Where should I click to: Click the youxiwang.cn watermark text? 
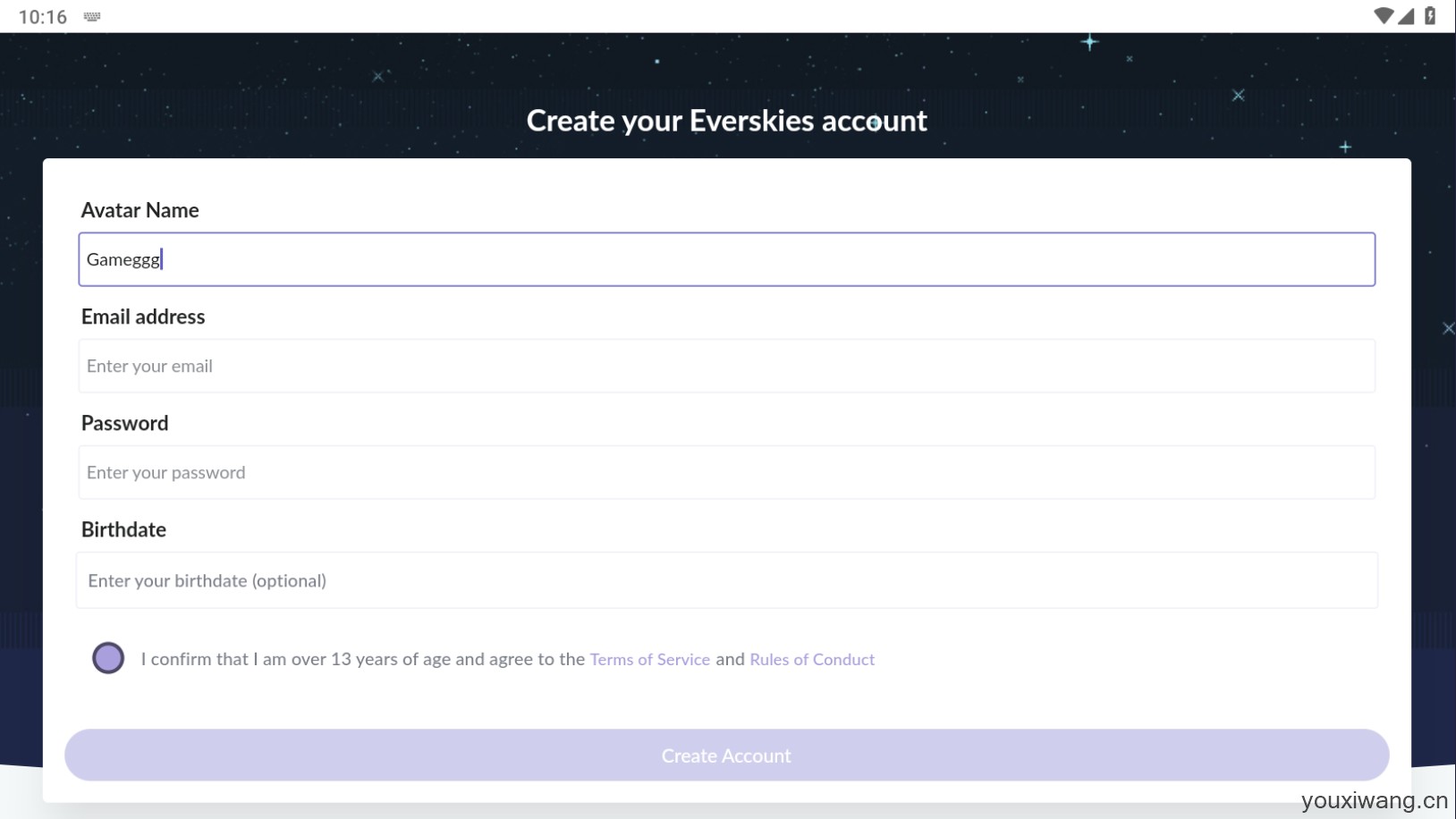[1374, 800]
